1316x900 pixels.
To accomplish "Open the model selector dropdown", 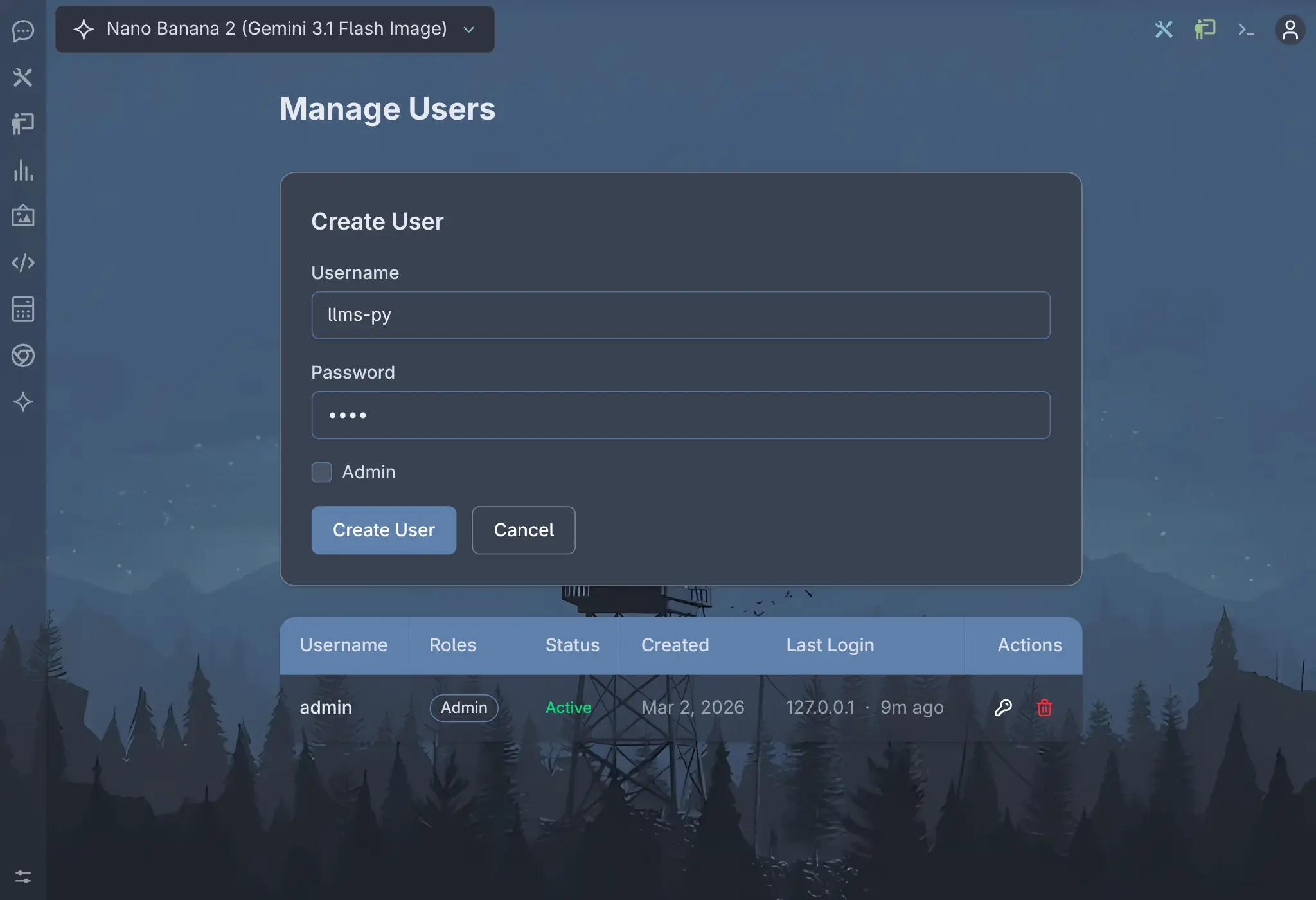I will pos(274,29).
